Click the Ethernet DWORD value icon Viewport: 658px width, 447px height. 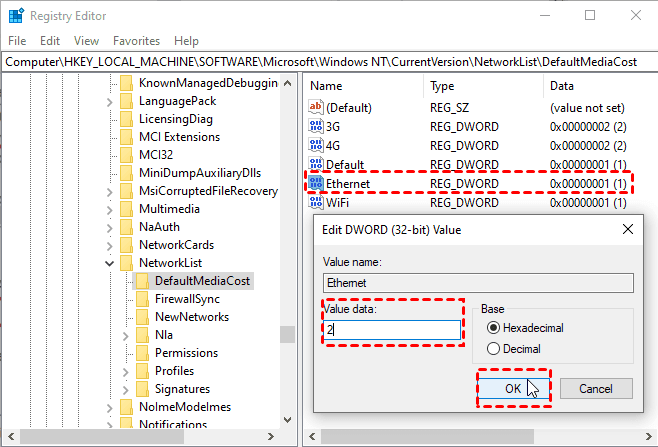(x=316, y=183)
